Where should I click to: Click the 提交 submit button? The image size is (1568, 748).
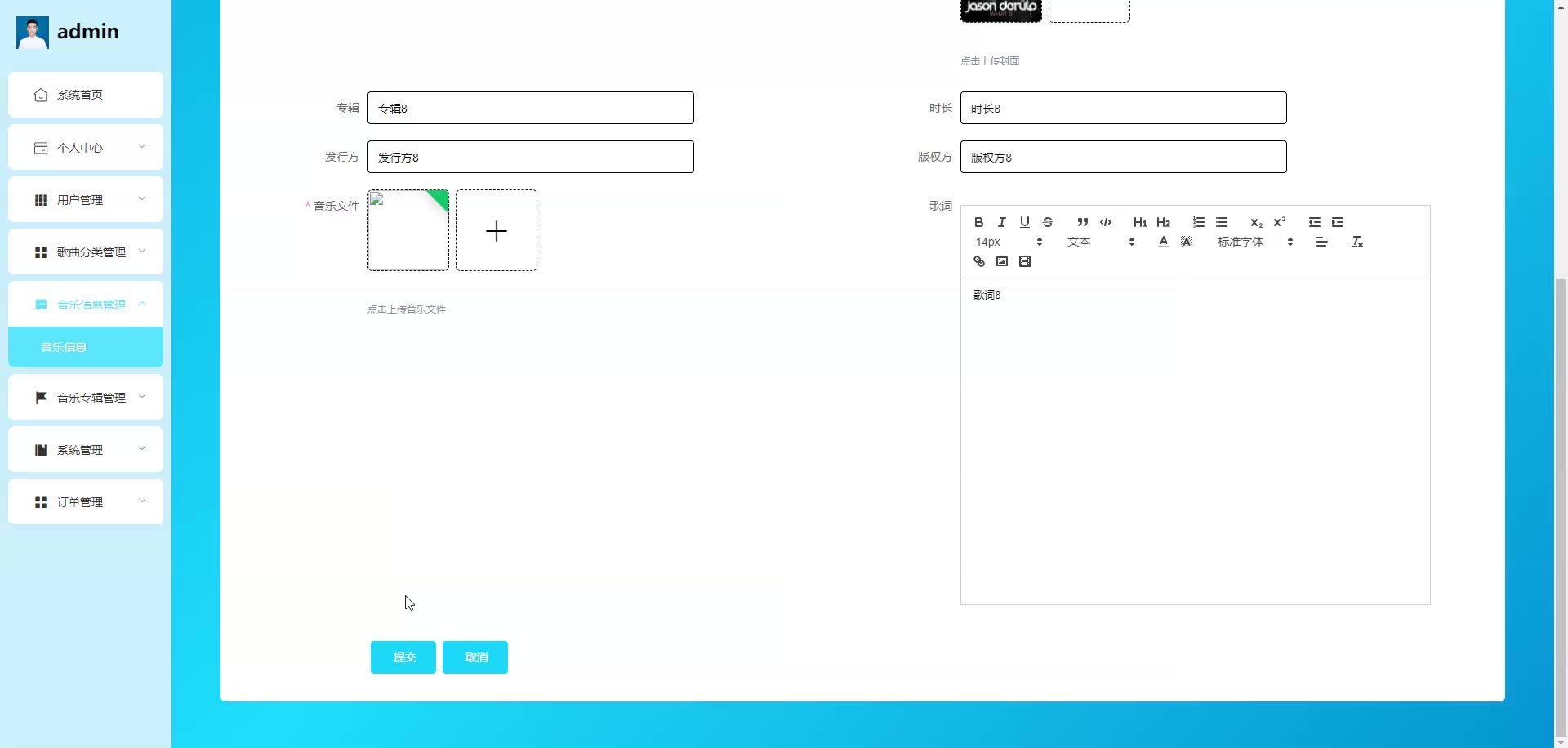point(403,657)
